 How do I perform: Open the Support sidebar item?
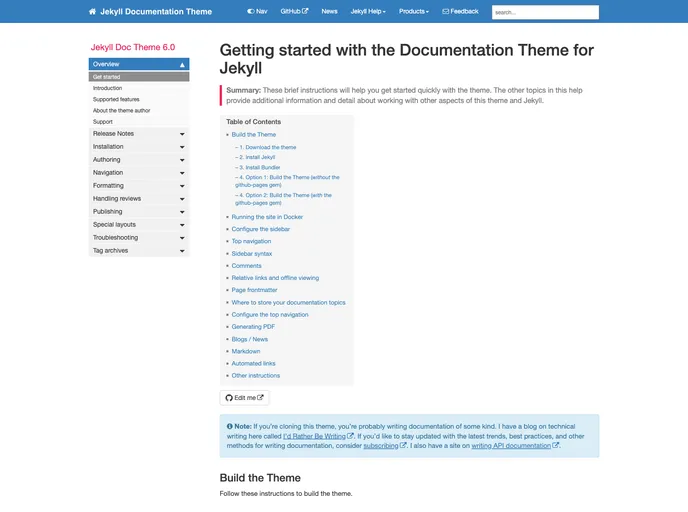coord(103,122)
